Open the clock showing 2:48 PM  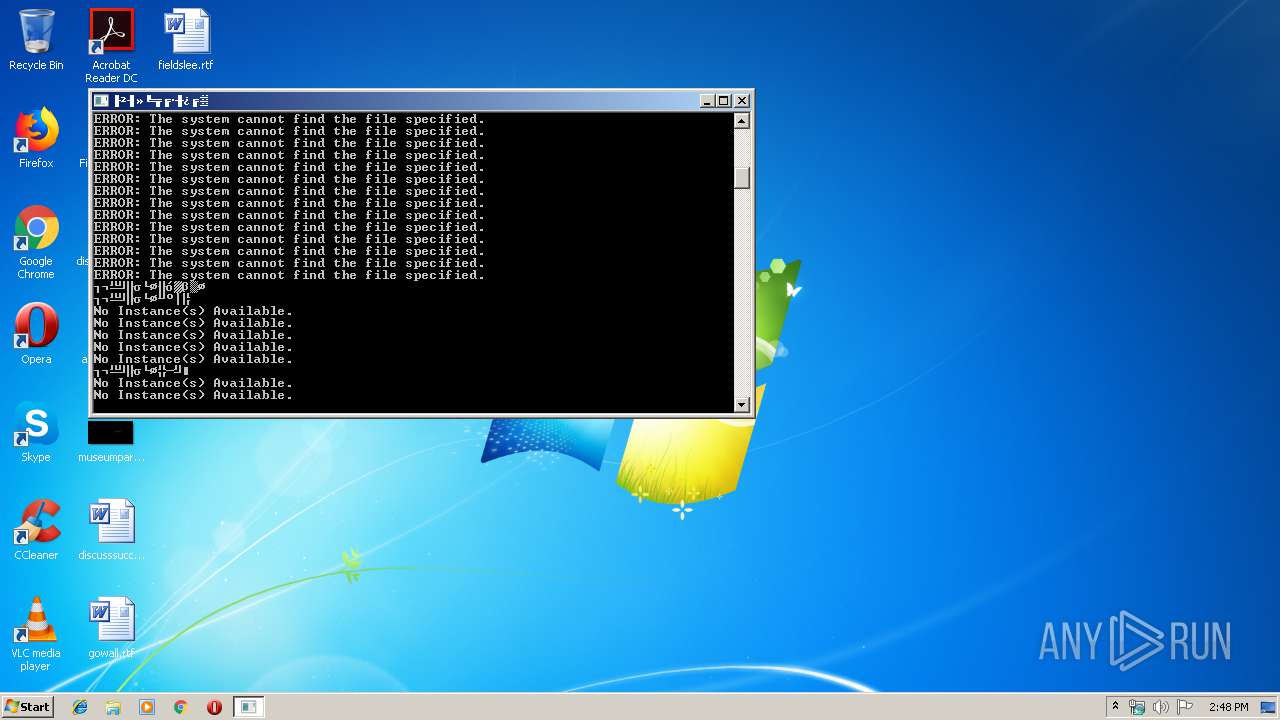[1228, 707]
